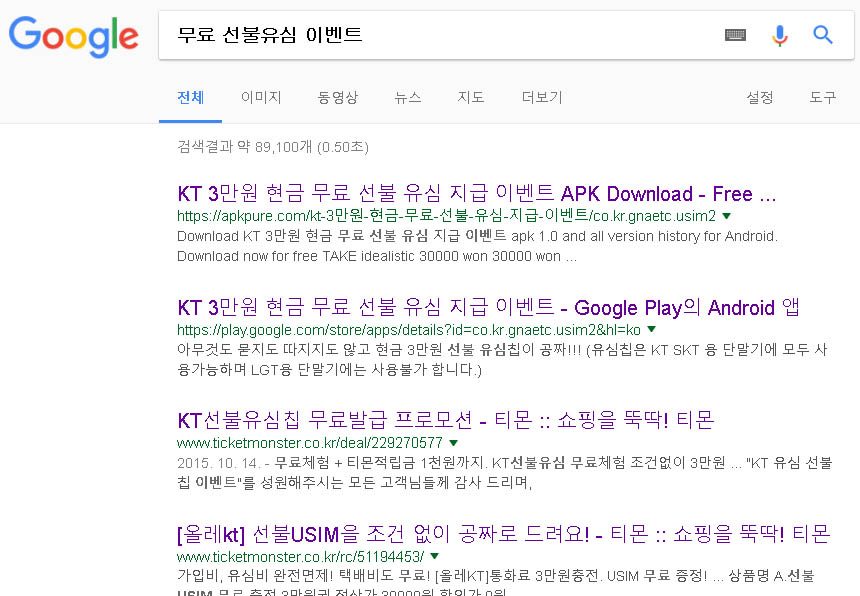Expand the dropdown arrow beside the apkpure.com URL
Viewport: 860px width, 596px height.
click(727, 216)
